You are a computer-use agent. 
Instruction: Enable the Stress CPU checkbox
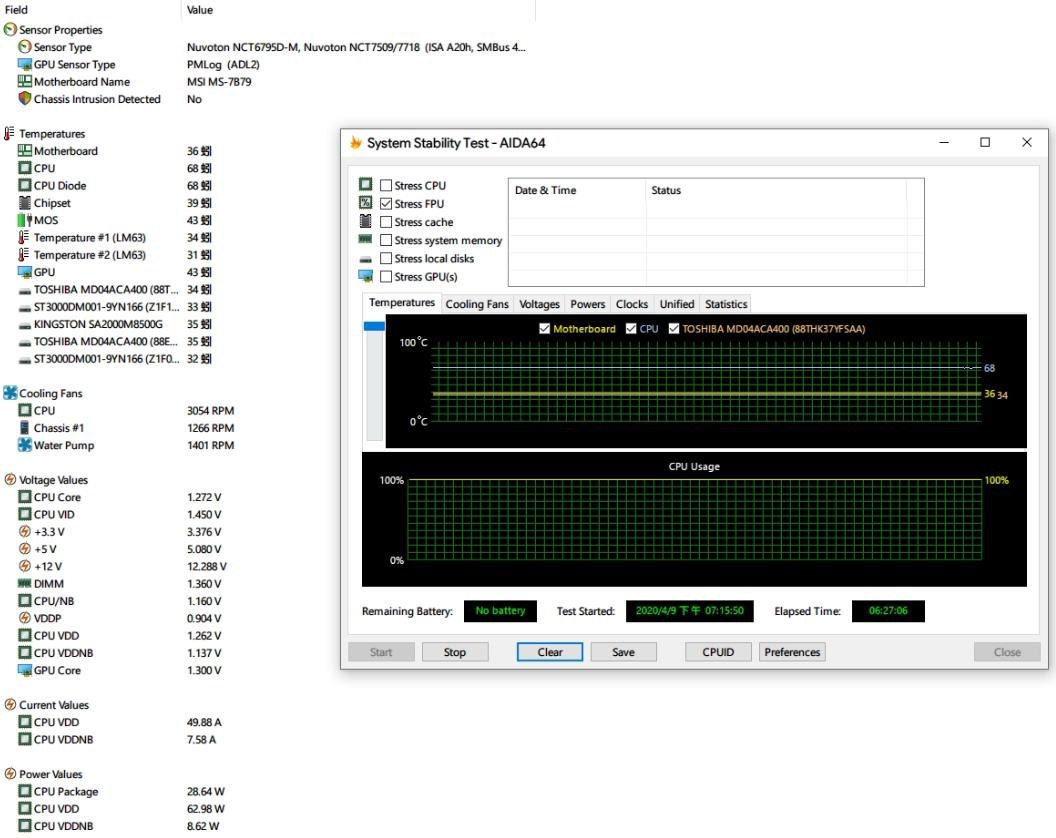386,185
